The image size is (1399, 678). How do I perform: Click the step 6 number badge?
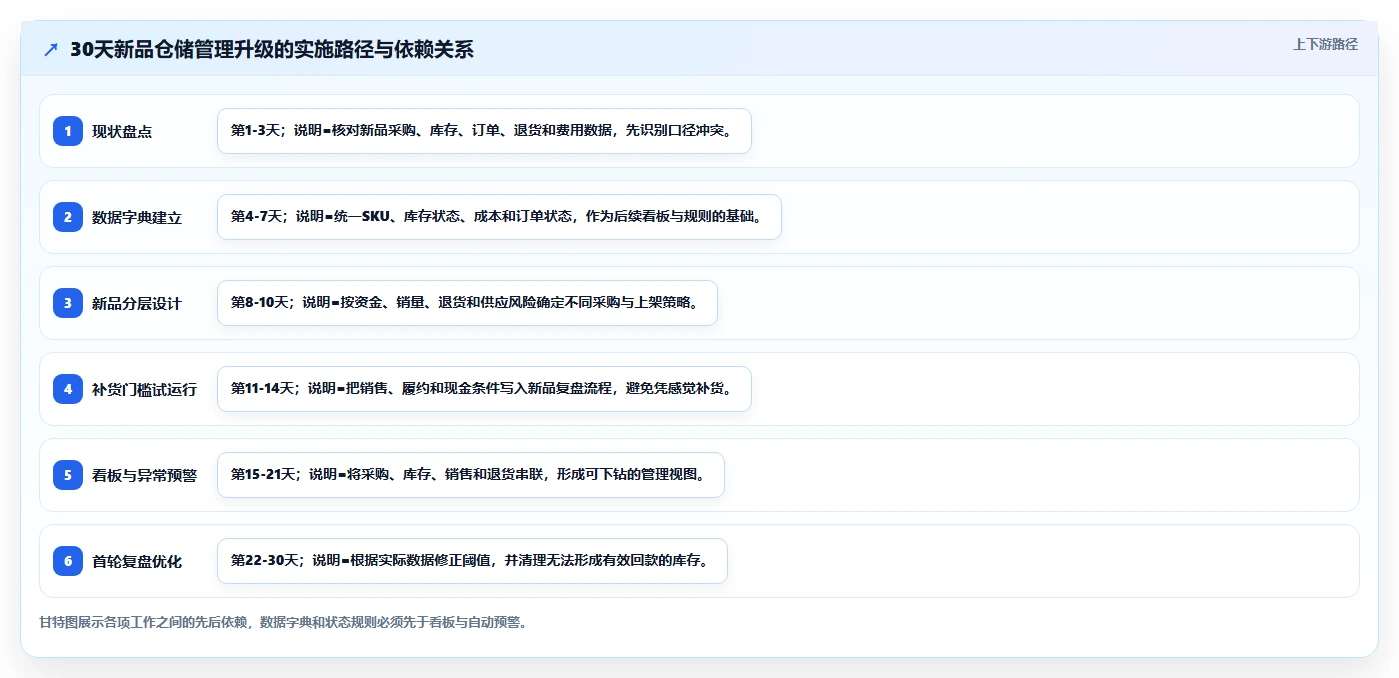[68, 561]
